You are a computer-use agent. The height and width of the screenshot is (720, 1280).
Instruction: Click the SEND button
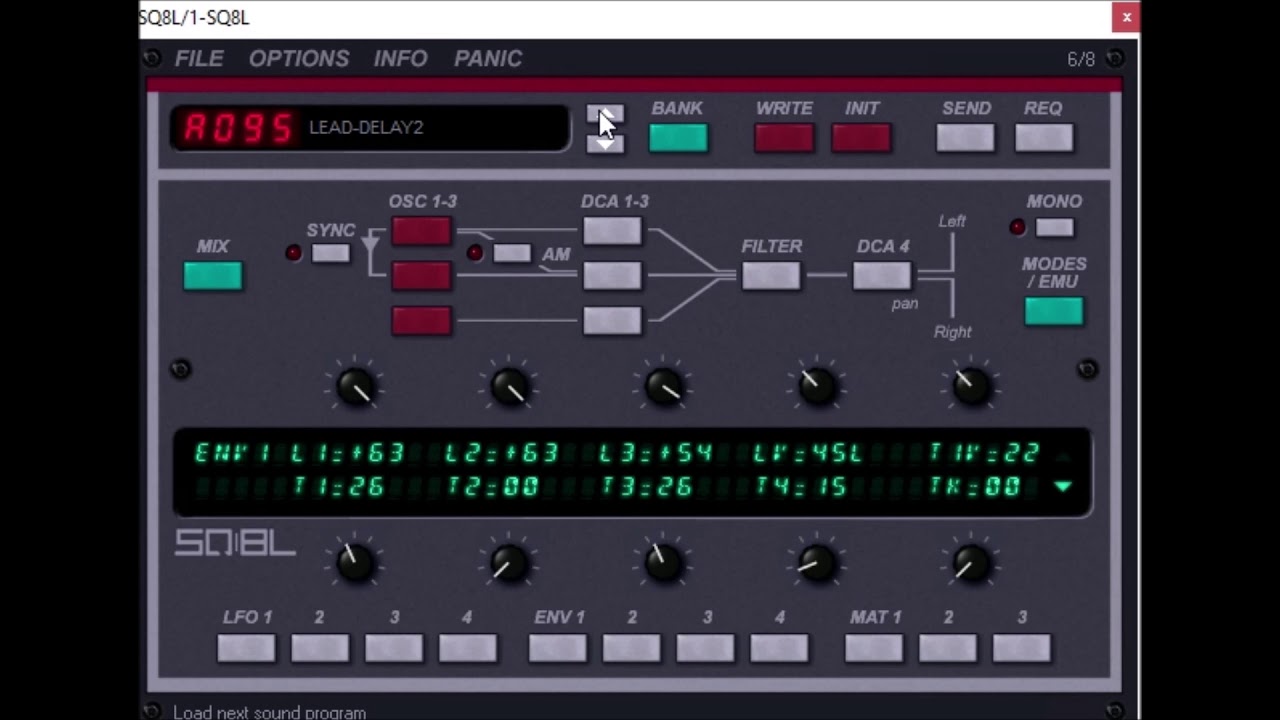click(x=966, y=138)
